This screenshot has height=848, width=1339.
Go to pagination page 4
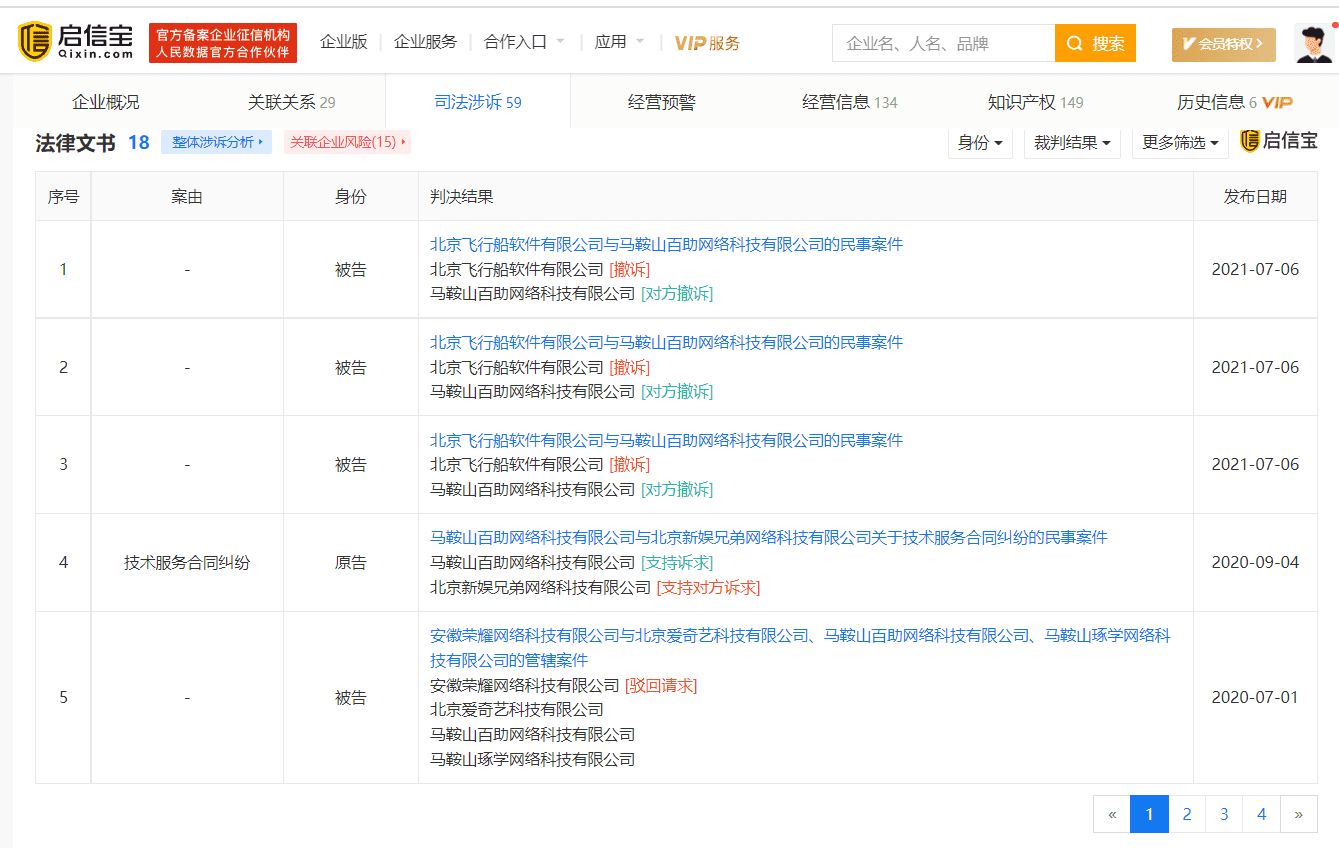click(x=1262, y=814)
